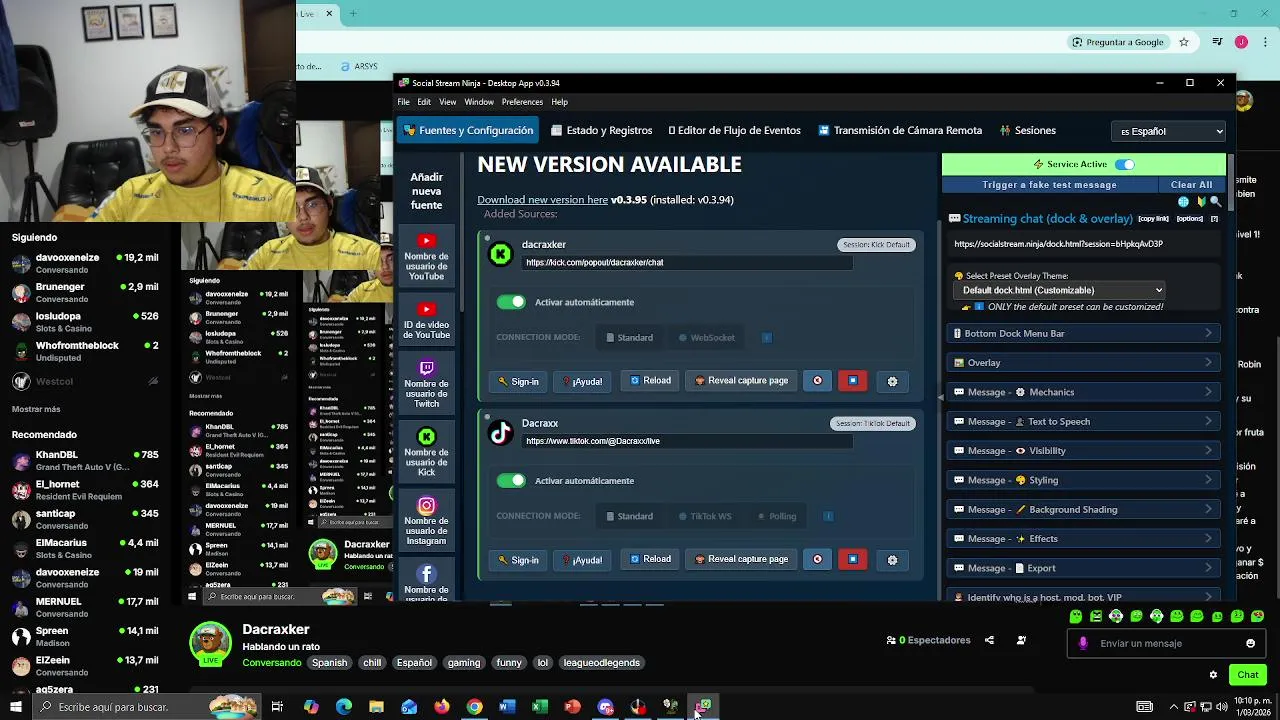Select WebSocket connection mode for Kick source

coord(707,338)
